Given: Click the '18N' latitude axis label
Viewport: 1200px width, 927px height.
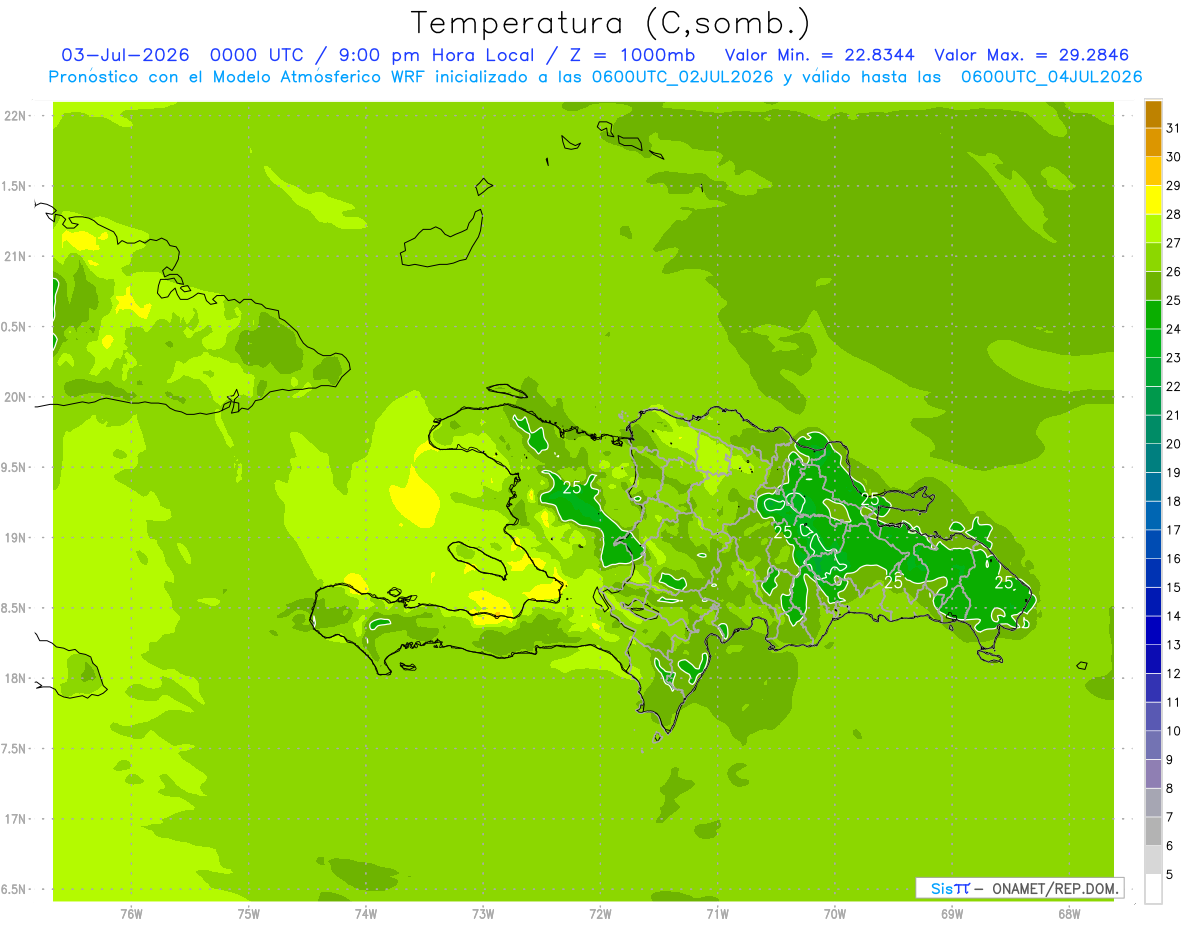Looking at the screenshot, I should coord(15,678).
